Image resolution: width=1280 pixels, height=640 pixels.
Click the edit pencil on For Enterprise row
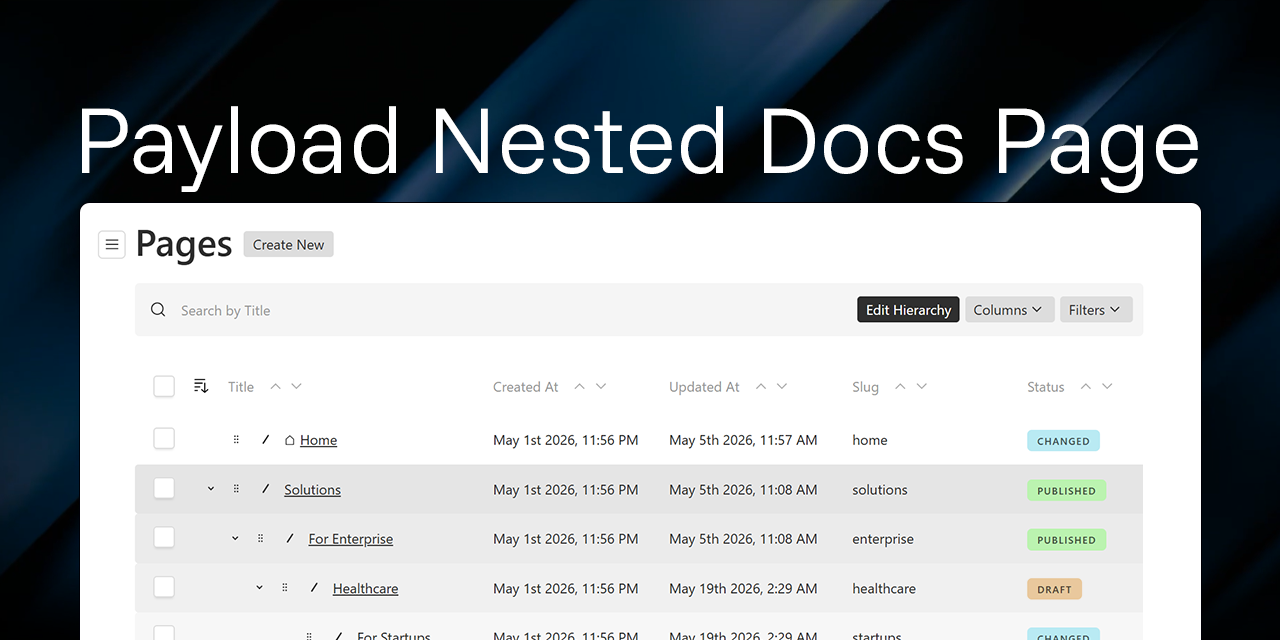coord(290,537)
